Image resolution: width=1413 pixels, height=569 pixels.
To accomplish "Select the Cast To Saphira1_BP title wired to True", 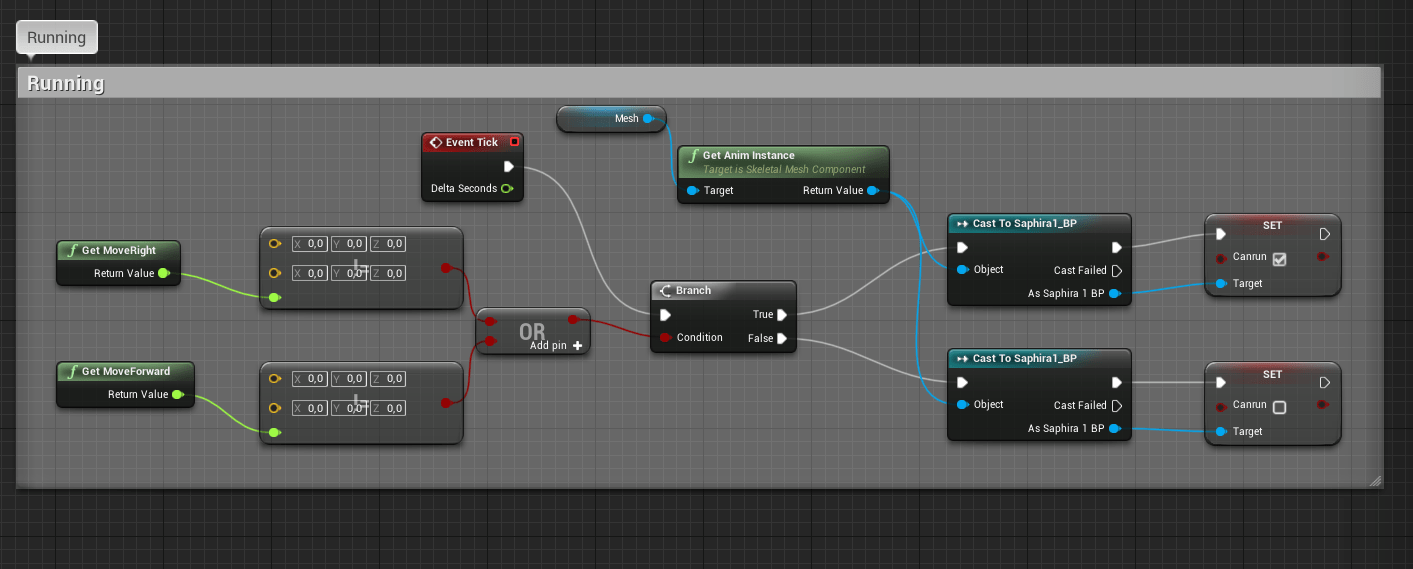I will pos(1025,223).
